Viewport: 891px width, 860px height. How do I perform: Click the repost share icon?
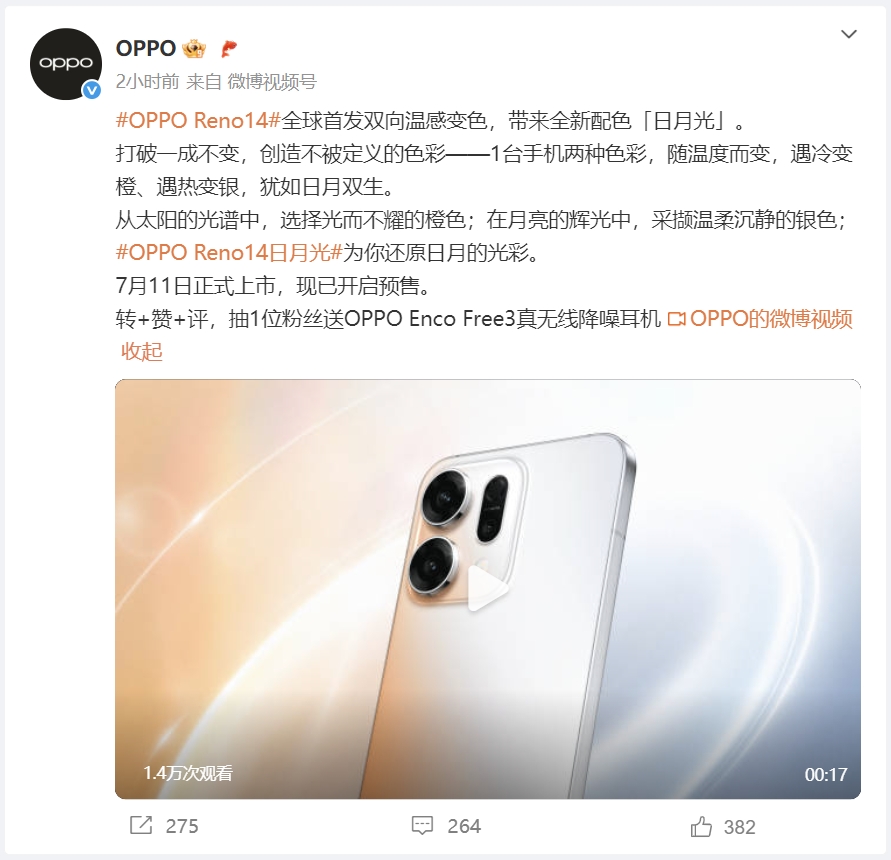pyautogui.click(x=141, y=825)
